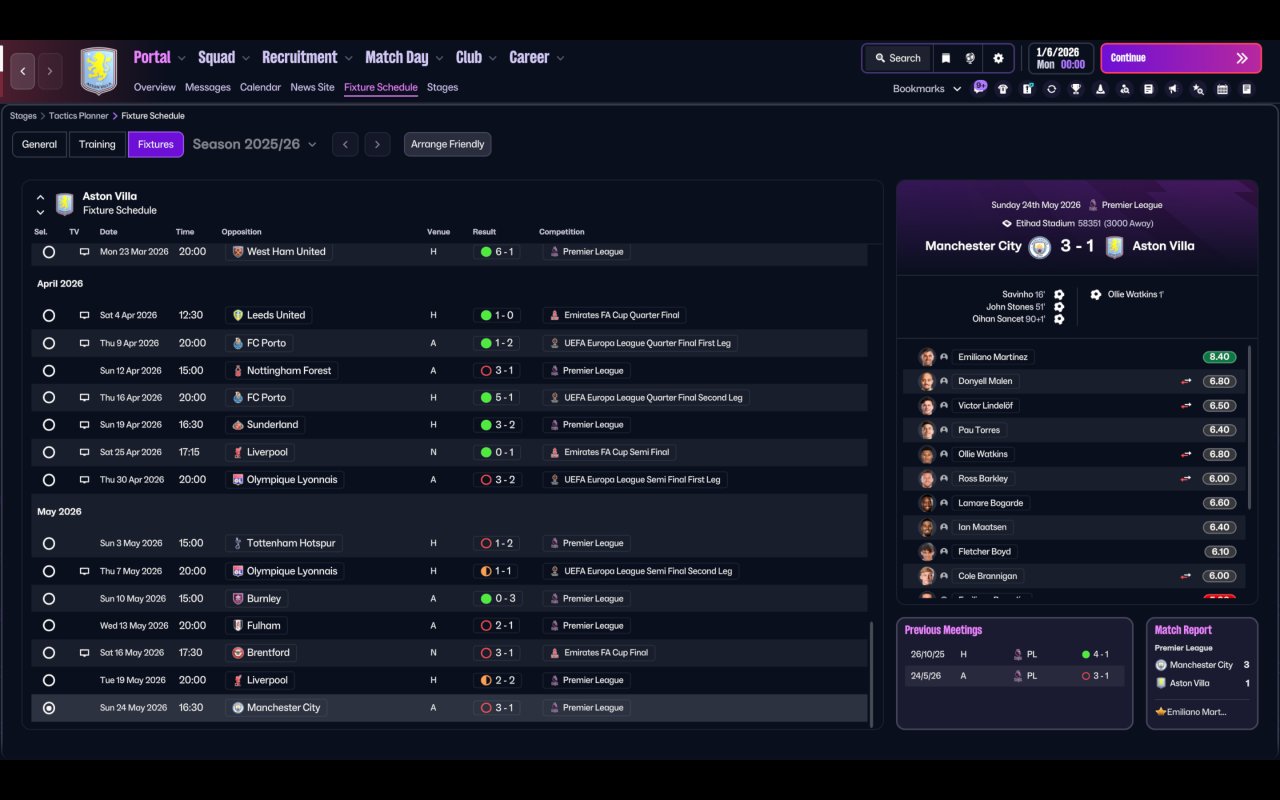Viewport: 1280px width, 800px height.
Task: Click the TV icon on West Ham United row
Action: coord(84,252)
